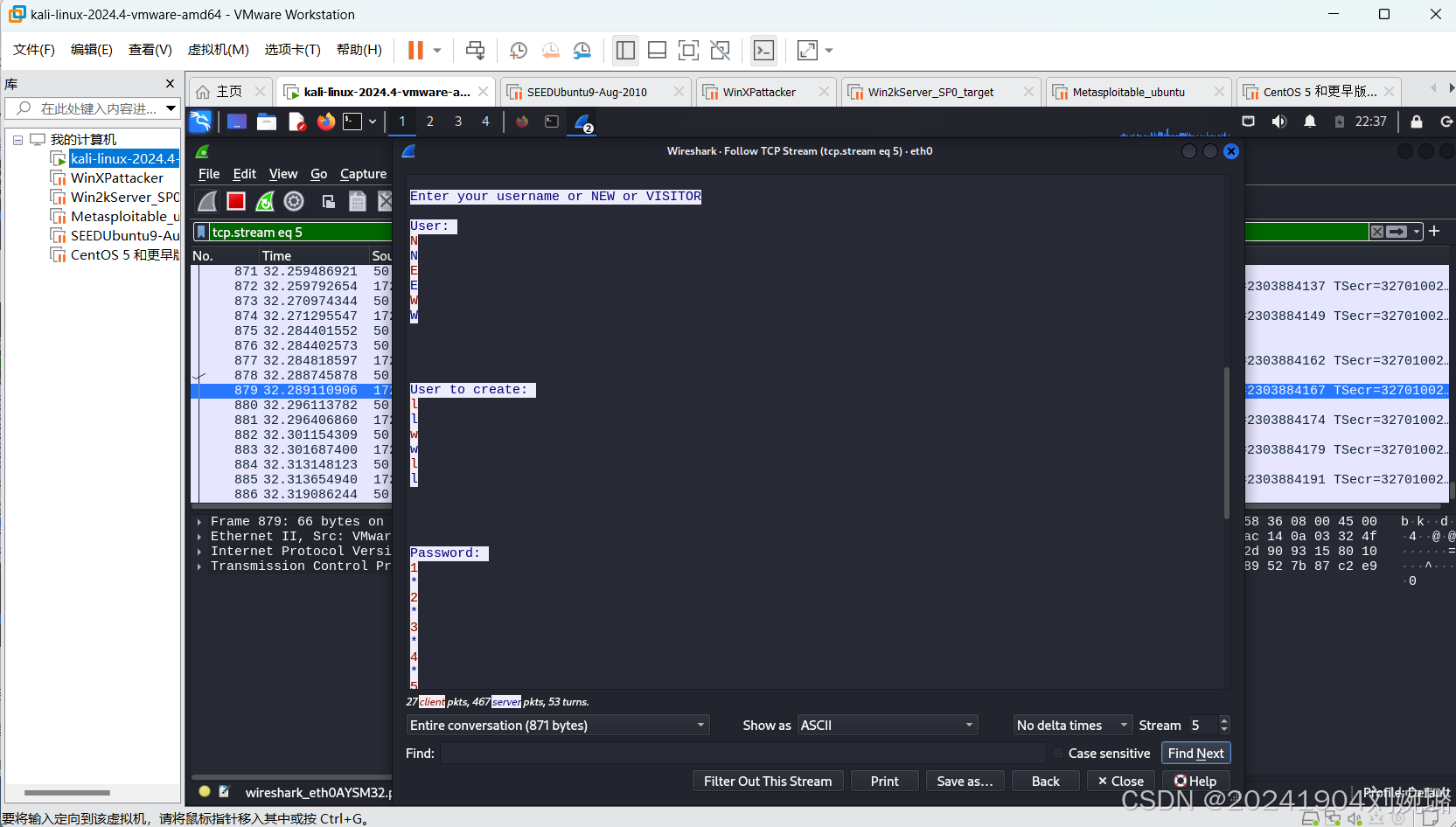Toggle VMware thumbnail bar view button
This screenshot has width=1456, height=827.
click(657, 51)
